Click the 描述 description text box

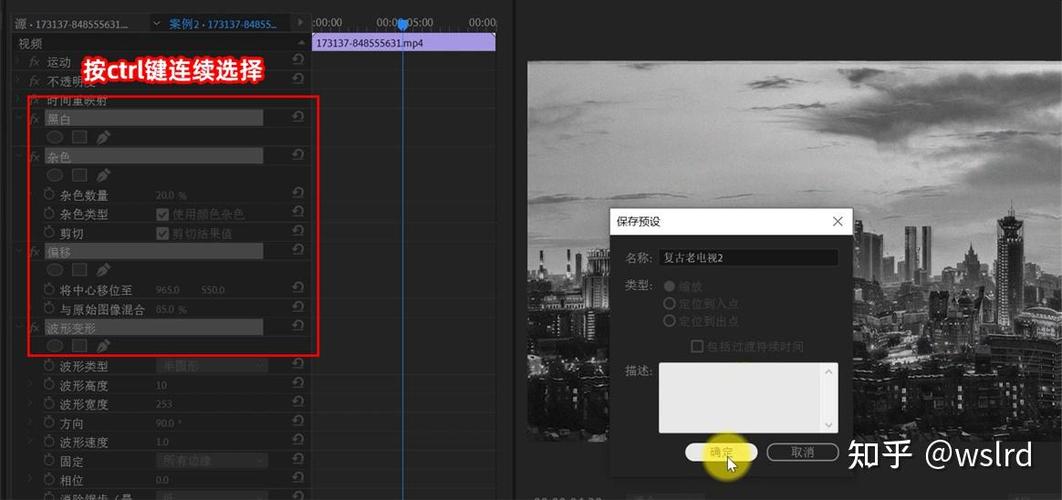[741, 398]
